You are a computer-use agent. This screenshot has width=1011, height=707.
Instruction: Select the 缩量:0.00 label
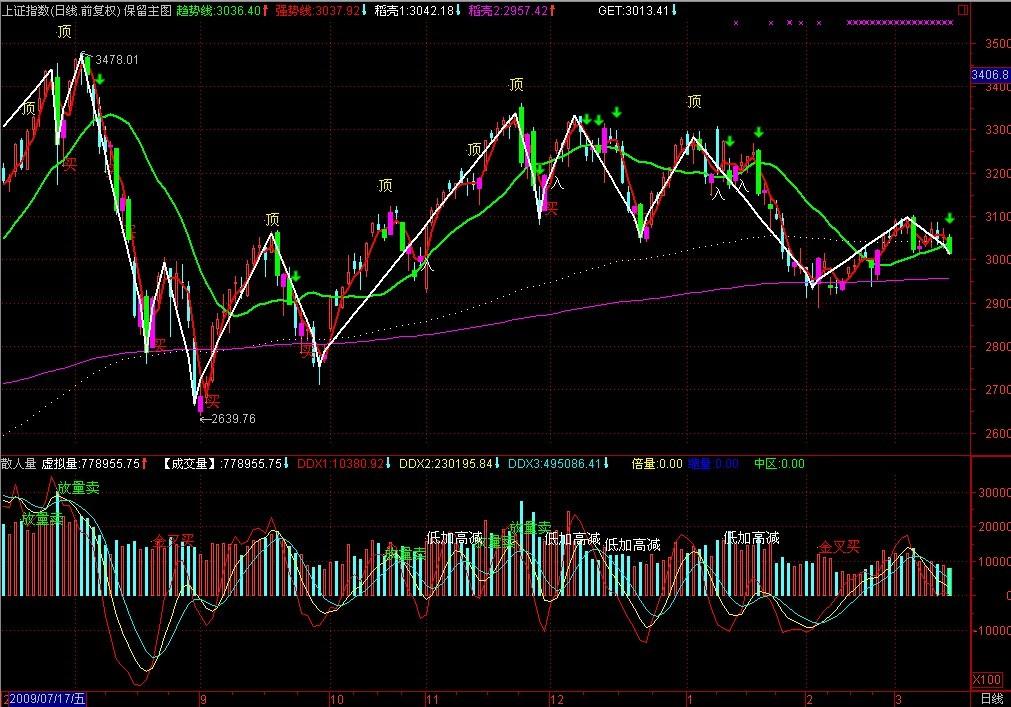(713, 463)
